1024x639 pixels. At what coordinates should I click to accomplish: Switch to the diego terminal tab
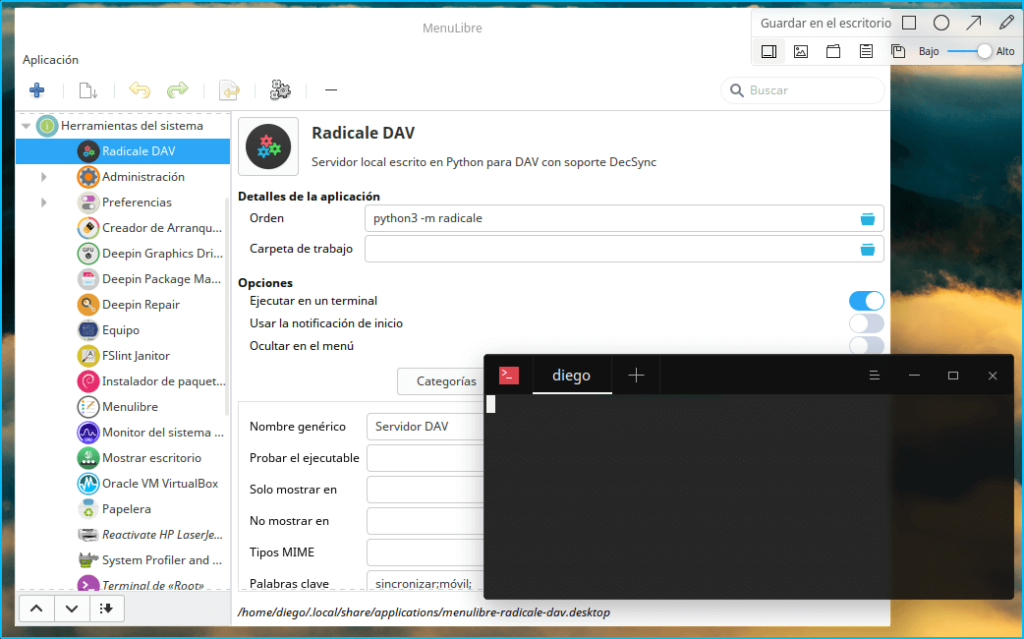[571, 376]
